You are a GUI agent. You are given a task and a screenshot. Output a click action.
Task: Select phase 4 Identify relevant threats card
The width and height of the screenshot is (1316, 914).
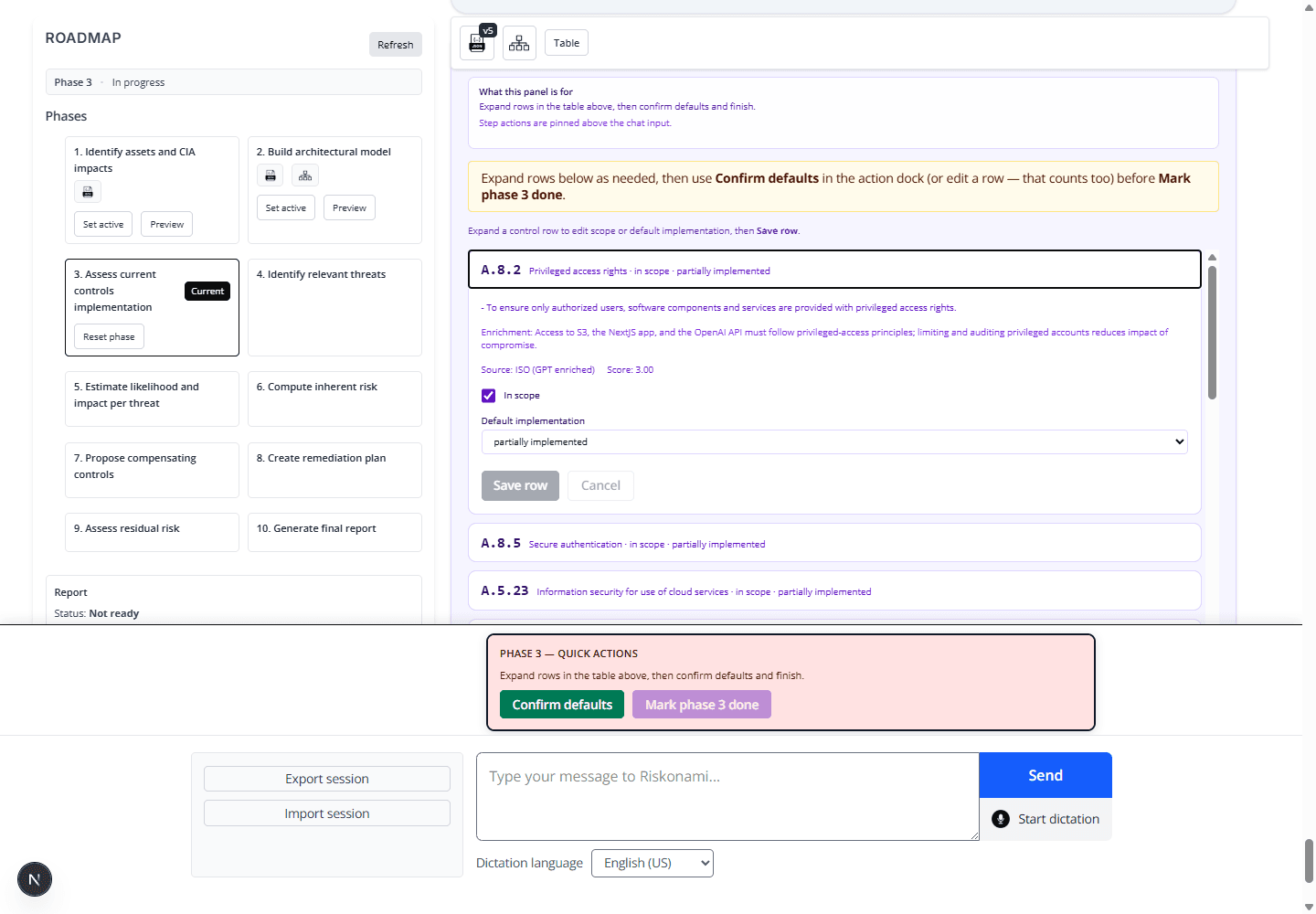click(334, 307)
